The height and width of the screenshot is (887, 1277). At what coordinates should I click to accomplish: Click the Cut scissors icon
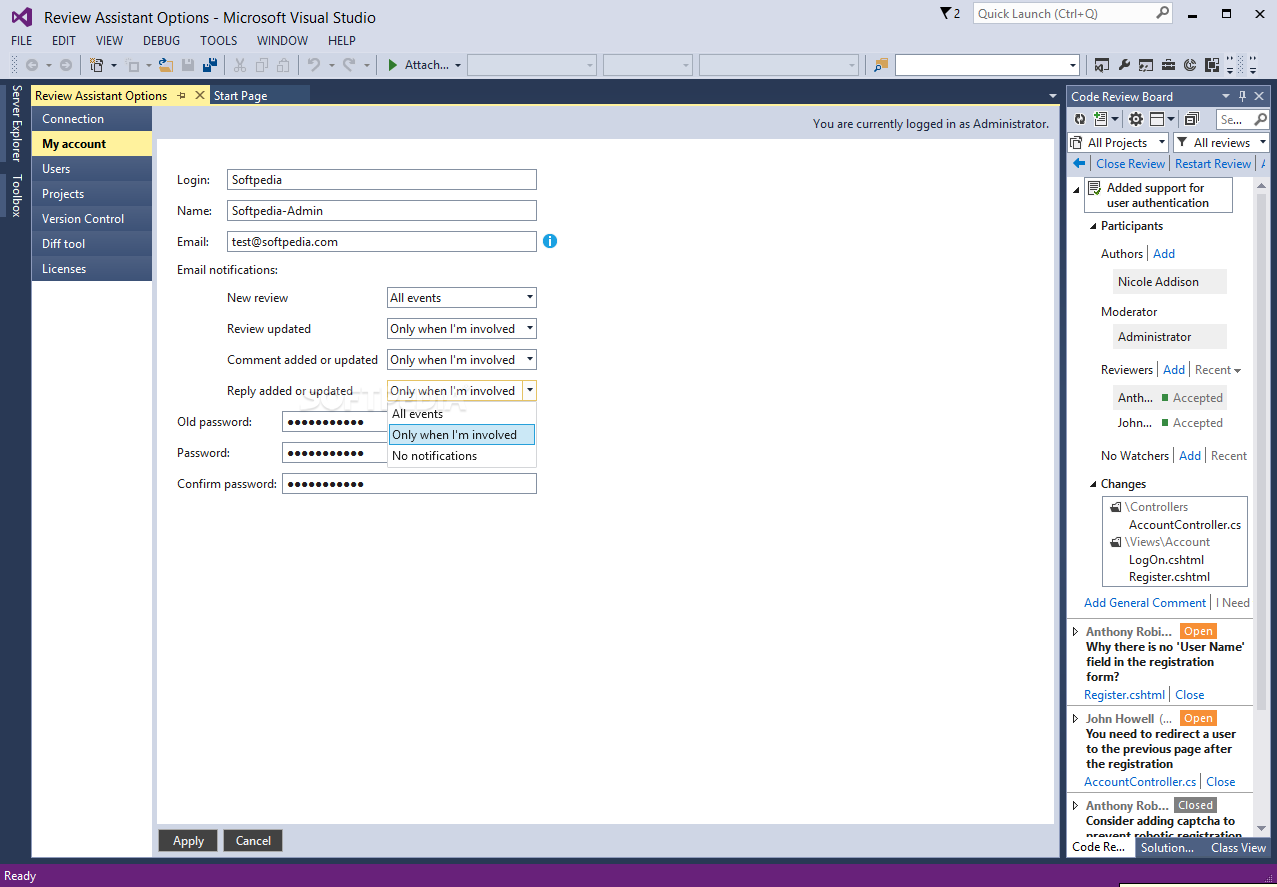point(240,65)
